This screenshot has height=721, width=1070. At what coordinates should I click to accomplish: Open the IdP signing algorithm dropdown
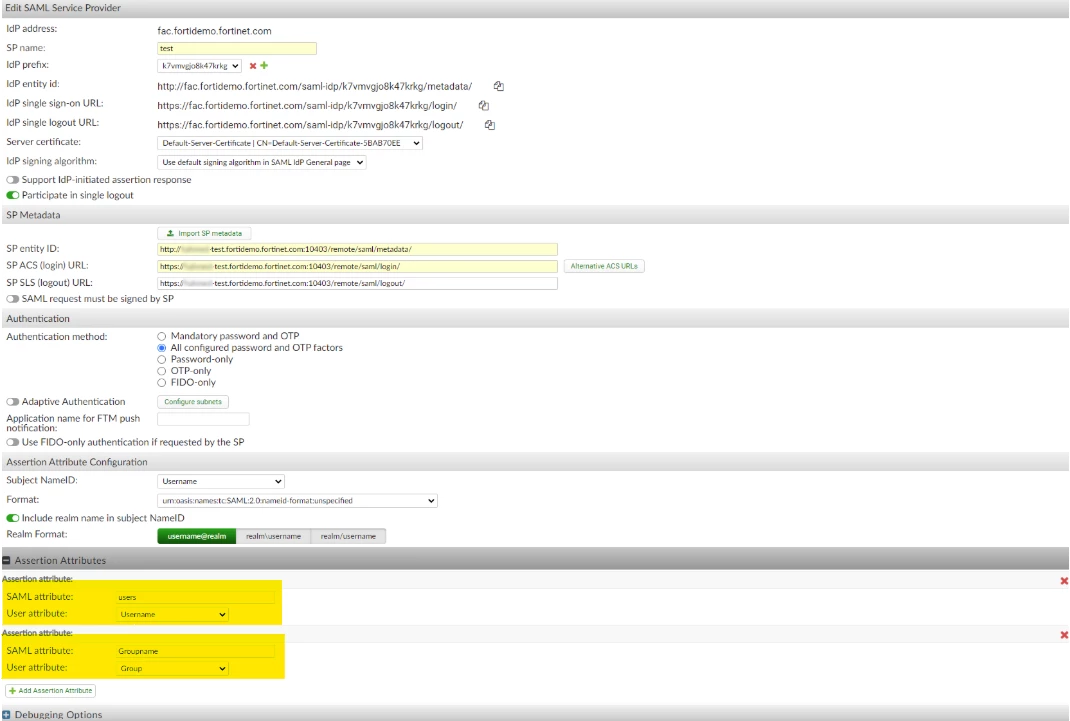click(262, 162)
